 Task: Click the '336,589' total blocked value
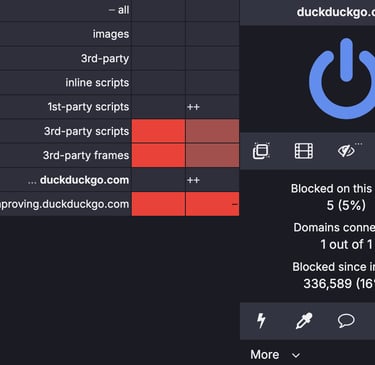pos(327,284)
